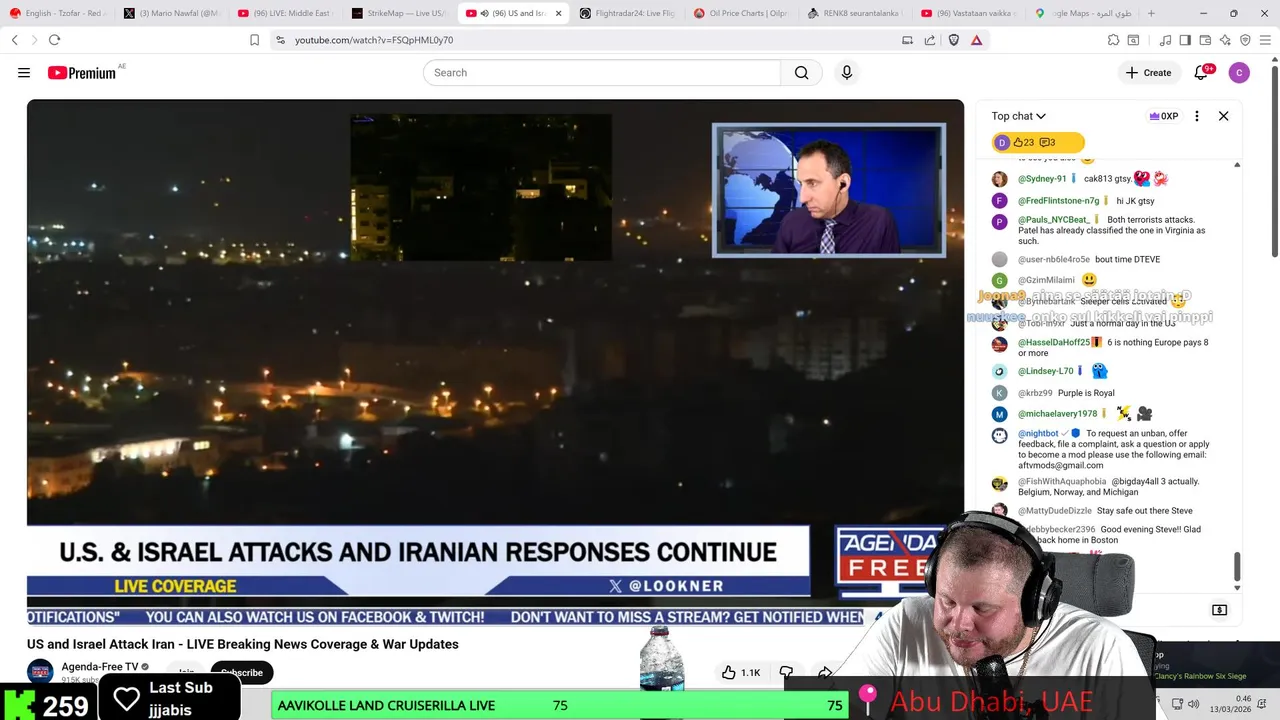This screenshot has height=720, width=1280.
Task: Close the live chat panel
Action: point(1223,116)
